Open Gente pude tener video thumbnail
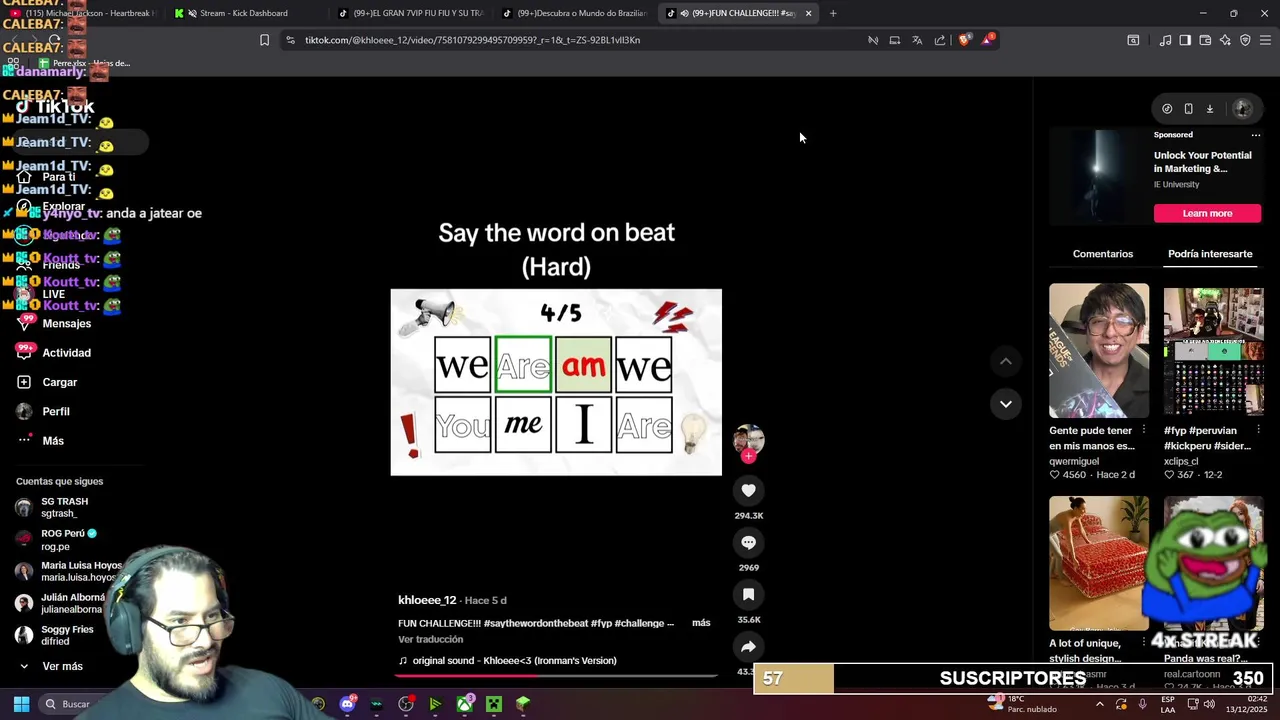Image resolution: width=1280 pixels, height=720 pixels. click(x=1099, y=350)
